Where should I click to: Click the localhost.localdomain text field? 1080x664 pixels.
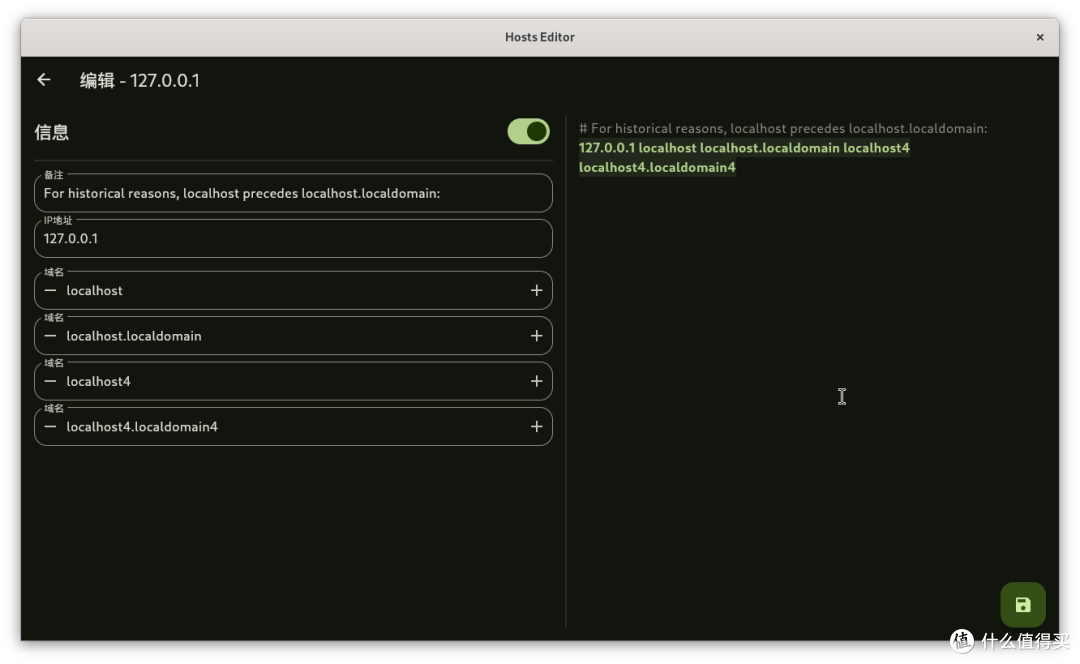[293, 336]
